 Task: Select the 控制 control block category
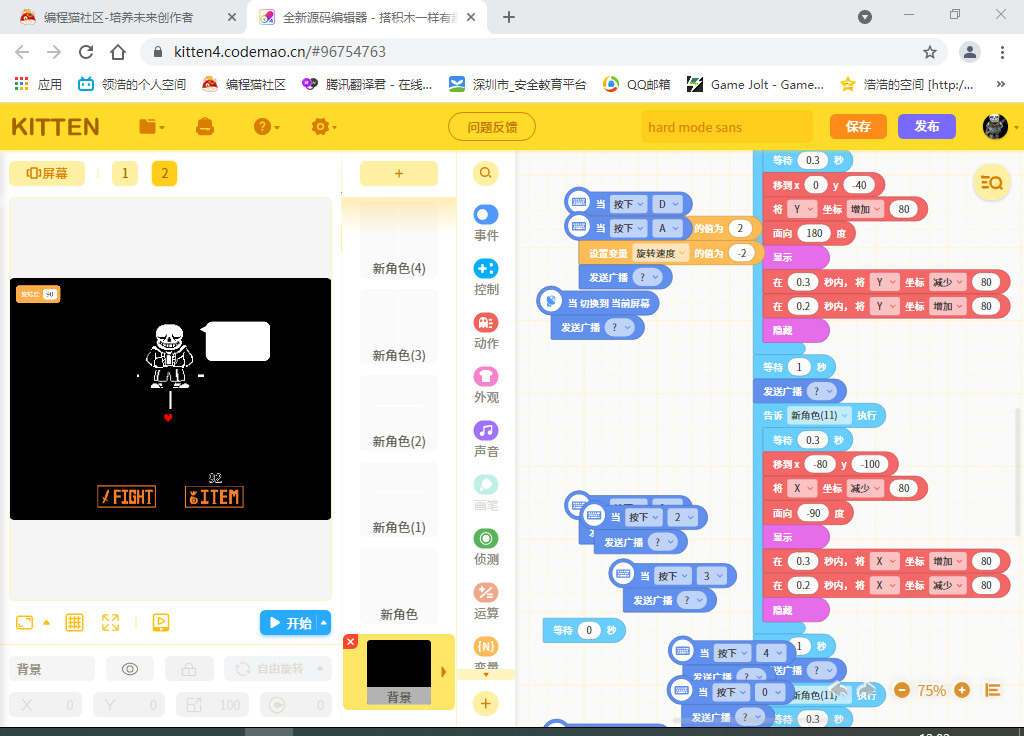click(x=486, y=278)
